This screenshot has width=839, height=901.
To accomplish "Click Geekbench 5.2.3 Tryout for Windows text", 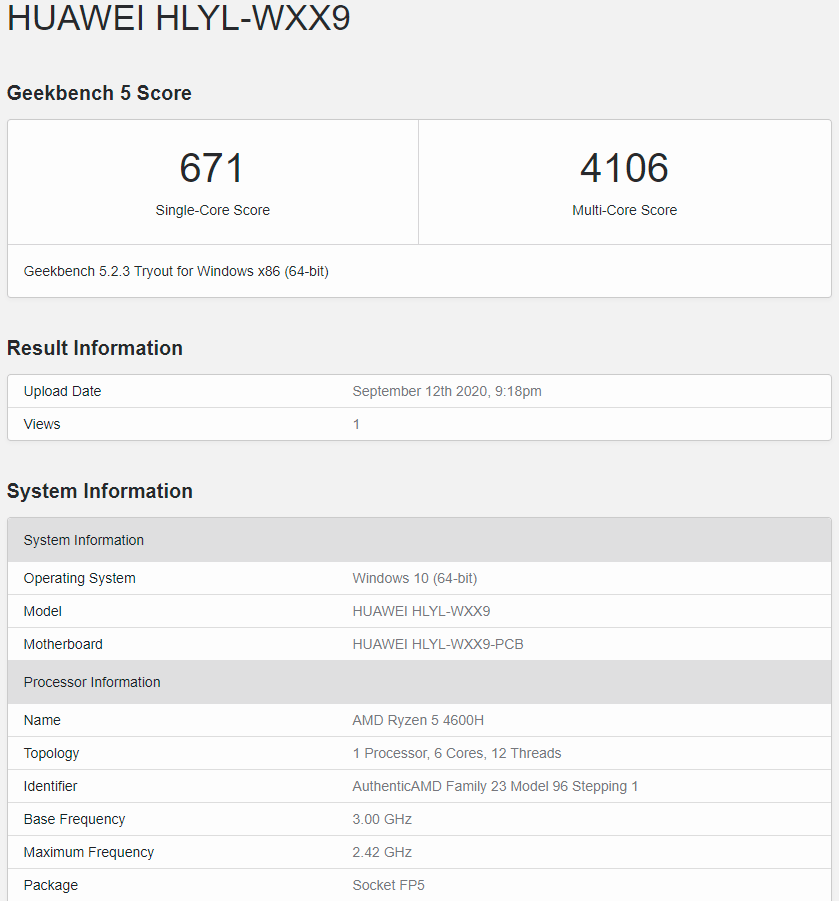I will (176, 271).
